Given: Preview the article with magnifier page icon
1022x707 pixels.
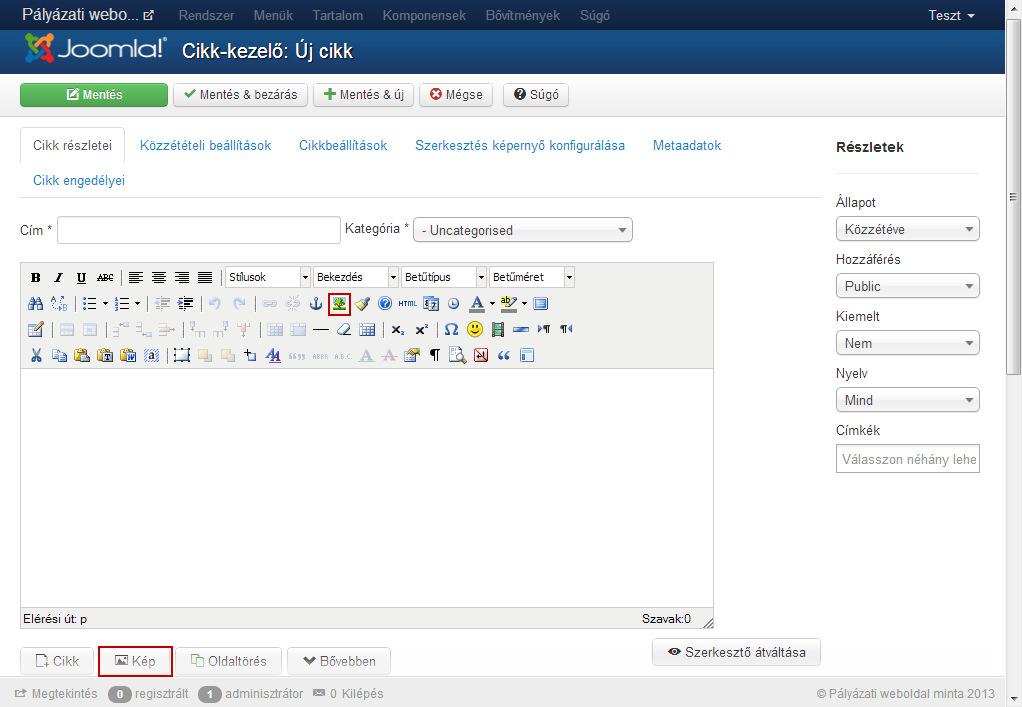Looking at the screenshot, I should 458,356.
